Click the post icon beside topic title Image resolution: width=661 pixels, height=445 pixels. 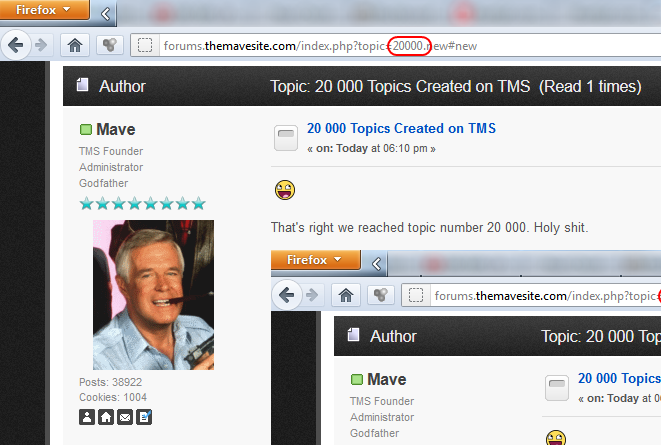286,138
